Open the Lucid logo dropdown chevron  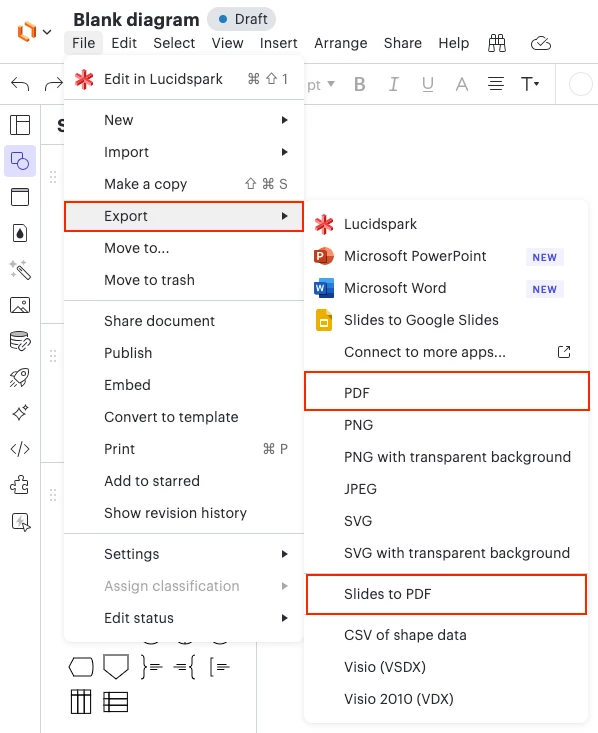pos(47,32)
